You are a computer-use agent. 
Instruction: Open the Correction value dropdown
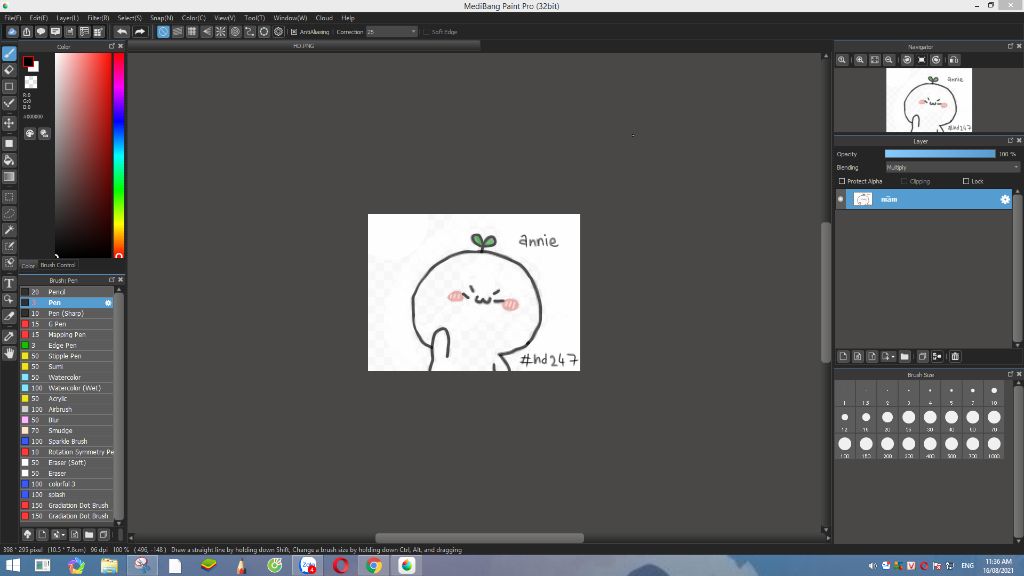tap(391, 32)
